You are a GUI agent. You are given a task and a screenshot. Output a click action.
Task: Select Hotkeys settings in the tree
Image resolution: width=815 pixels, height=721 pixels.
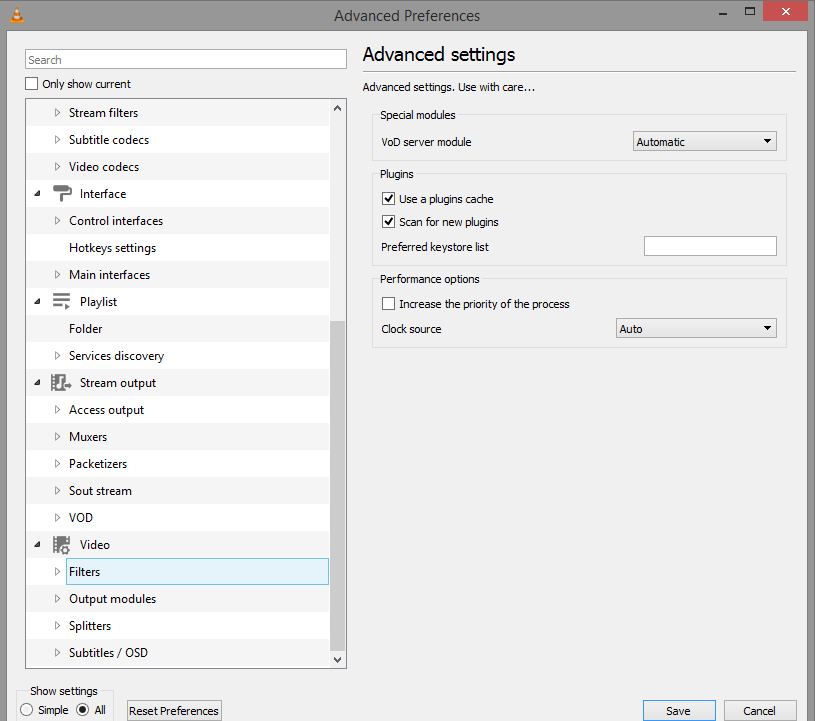point(112,248)
